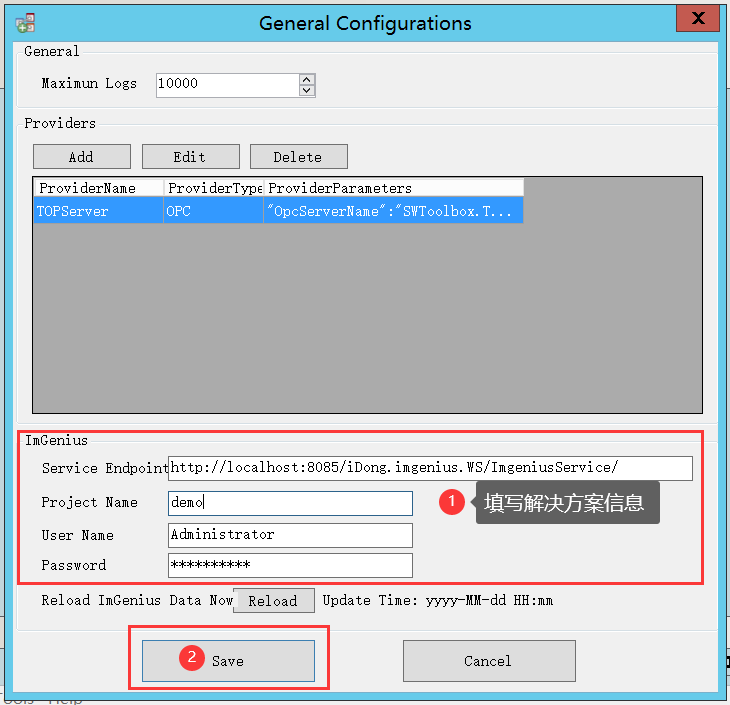730x705 pixels.
Task: Click into the Project Name field
Action: pyautogui.click(x=290, y=503)
